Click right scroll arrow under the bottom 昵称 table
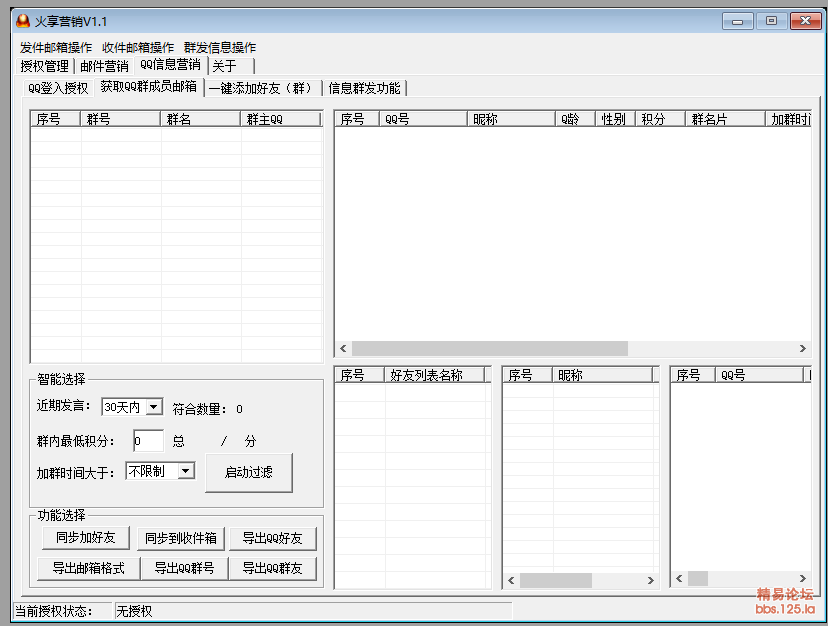This screenshot has width=828, height=626. point(651,580)
